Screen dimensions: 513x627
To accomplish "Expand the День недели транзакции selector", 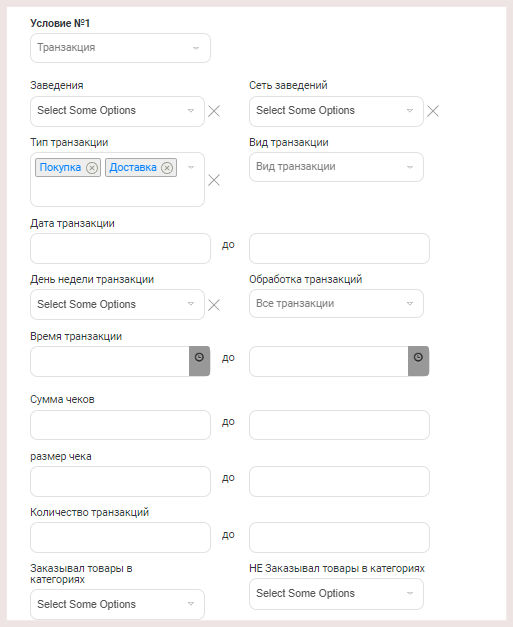I will pyautogui.click(x=117, y=304).
